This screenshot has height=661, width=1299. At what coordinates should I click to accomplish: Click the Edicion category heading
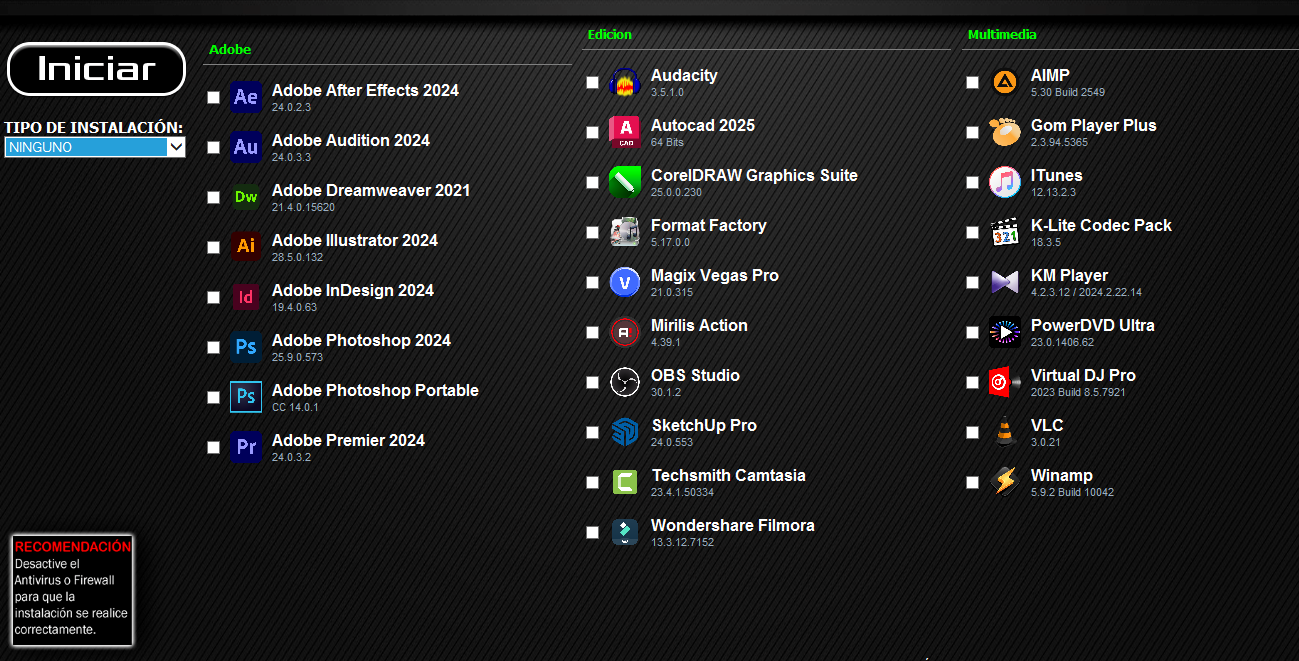(x=610, y=35)
